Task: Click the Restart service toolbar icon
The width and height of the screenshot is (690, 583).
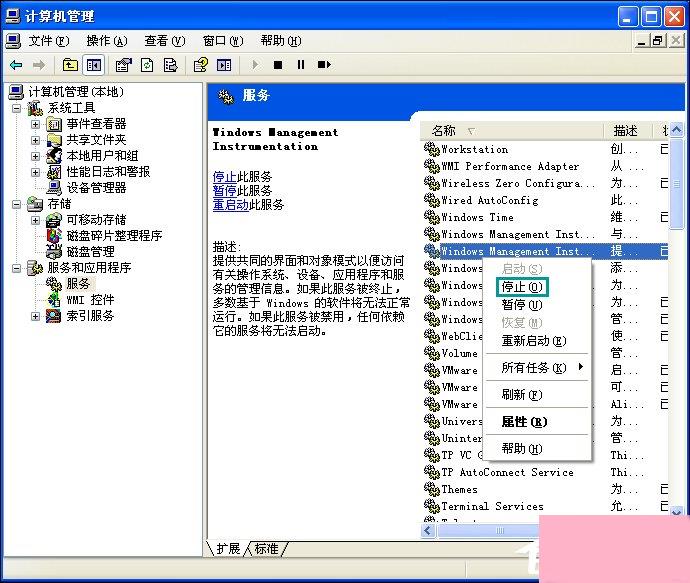Action: click(x=324, y=65)
